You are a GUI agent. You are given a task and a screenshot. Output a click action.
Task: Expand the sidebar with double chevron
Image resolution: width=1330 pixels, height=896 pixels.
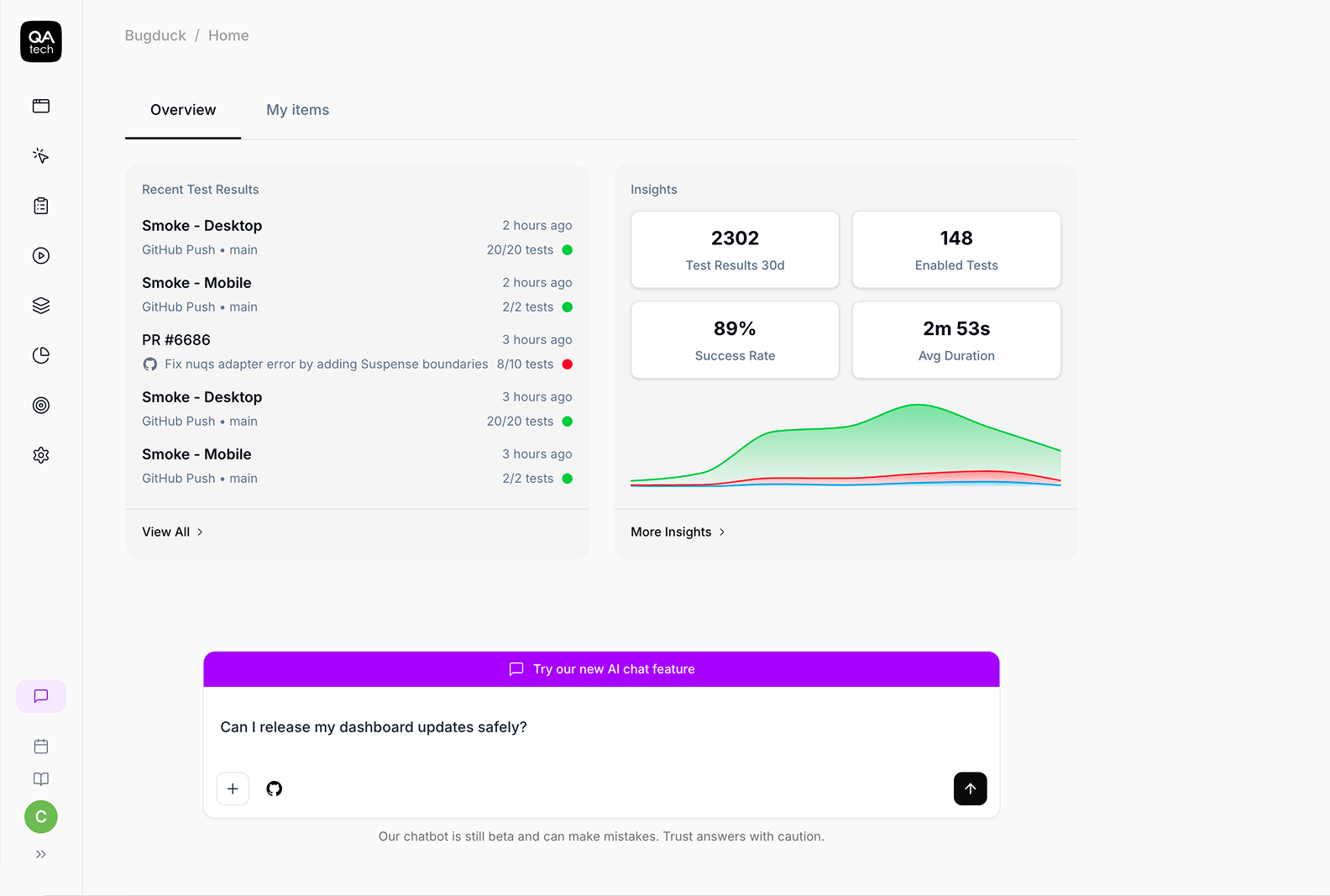click(41, 854)
